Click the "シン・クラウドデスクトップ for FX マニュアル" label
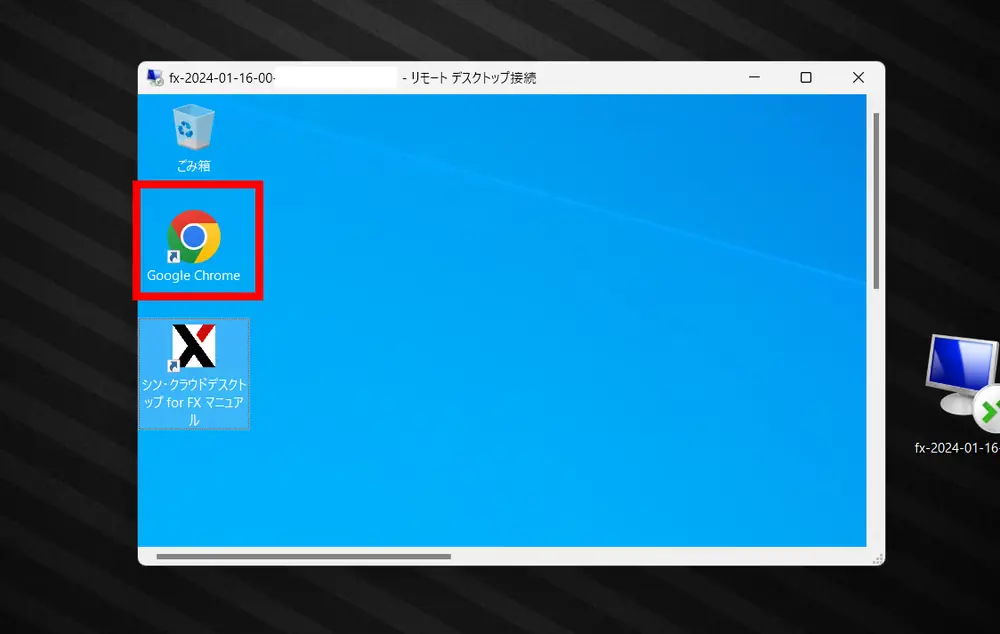The height and width of the screenshot is (634, 1000). pos(194,403)
